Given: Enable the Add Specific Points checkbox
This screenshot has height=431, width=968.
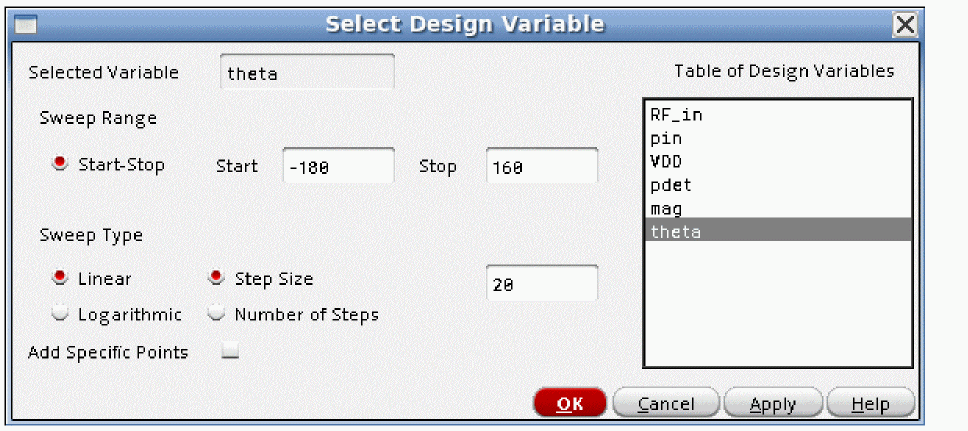Looking at the screenshot, I should click(230, 352).
